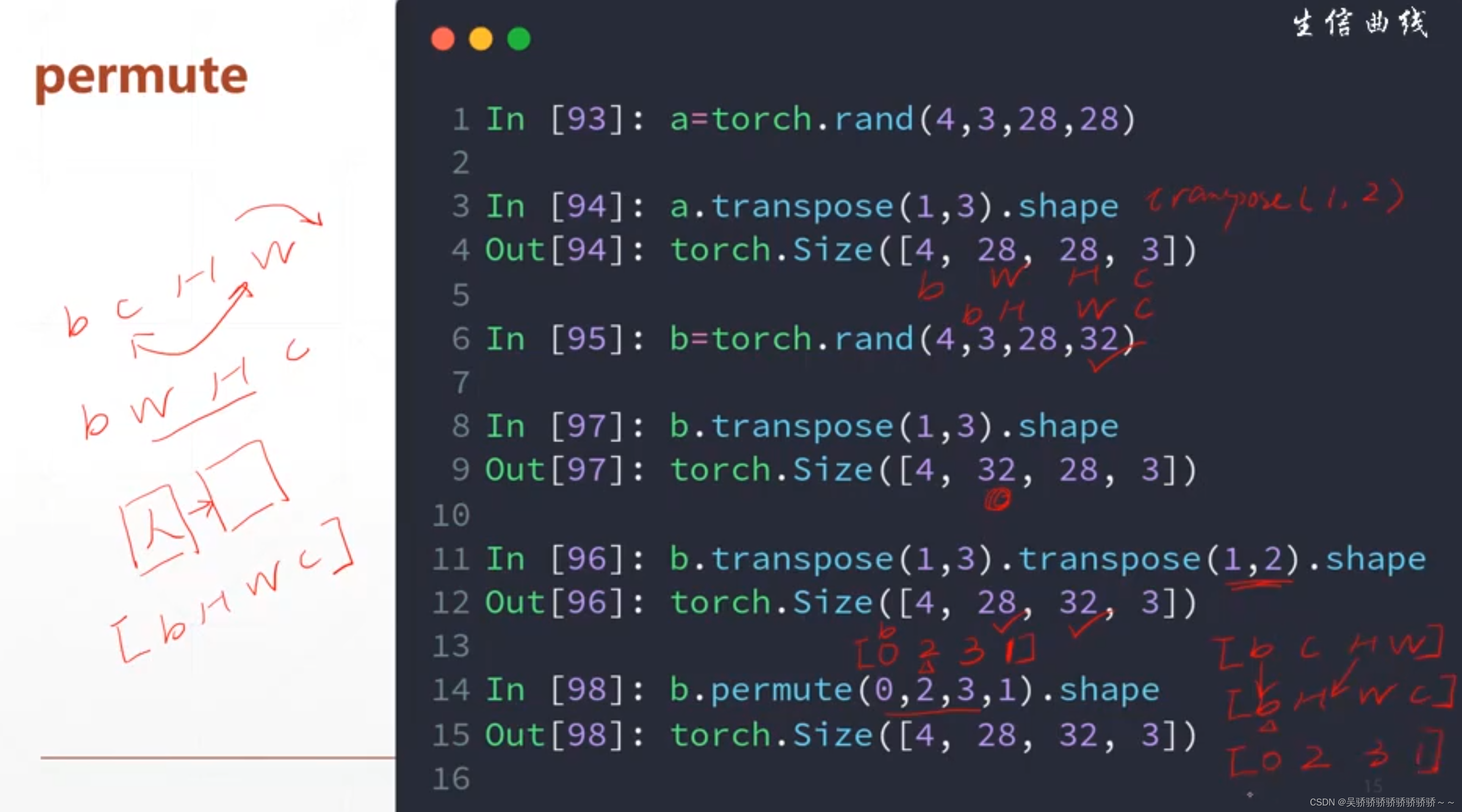Click the 'In [97]:' prompt

point(566,426)
